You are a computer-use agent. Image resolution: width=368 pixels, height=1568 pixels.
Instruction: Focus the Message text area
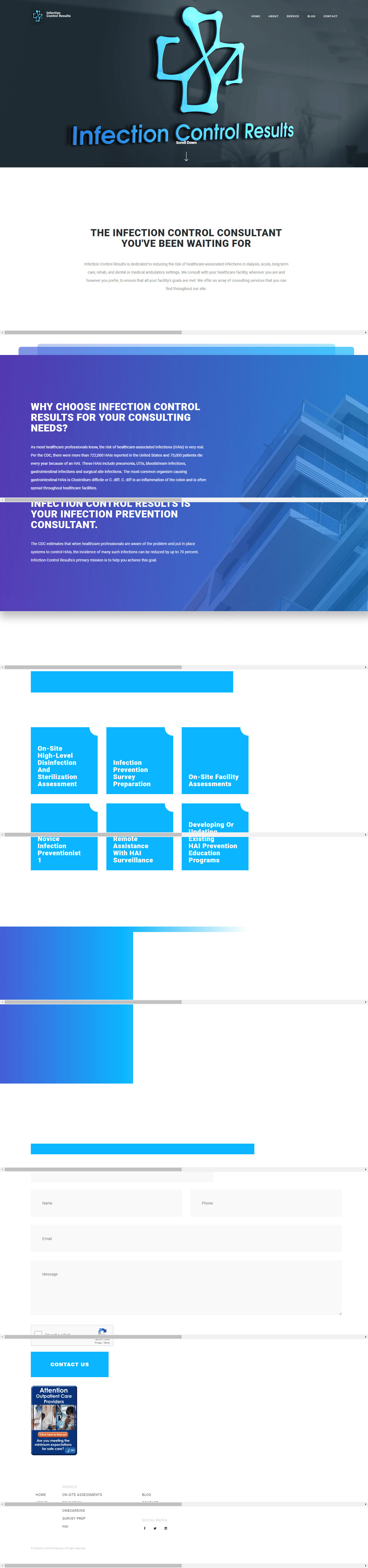(x=186, y=1287)
